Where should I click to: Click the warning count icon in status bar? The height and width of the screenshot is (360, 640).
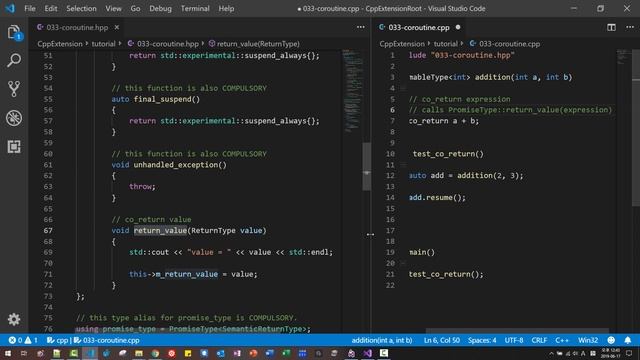tap(28, 340)
